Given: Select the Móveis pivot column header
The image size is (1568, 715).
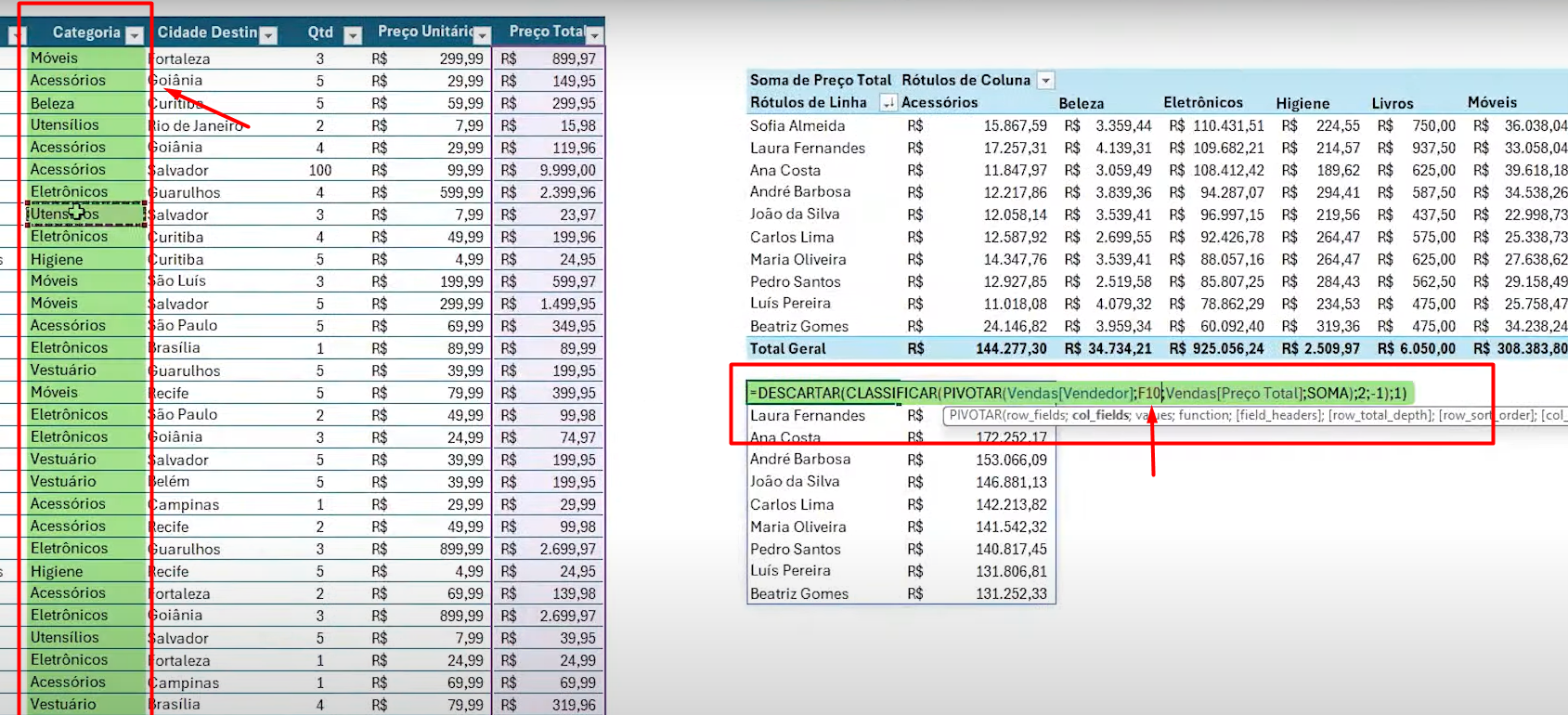Looking at the screenshot, I should coord(1493,103).
